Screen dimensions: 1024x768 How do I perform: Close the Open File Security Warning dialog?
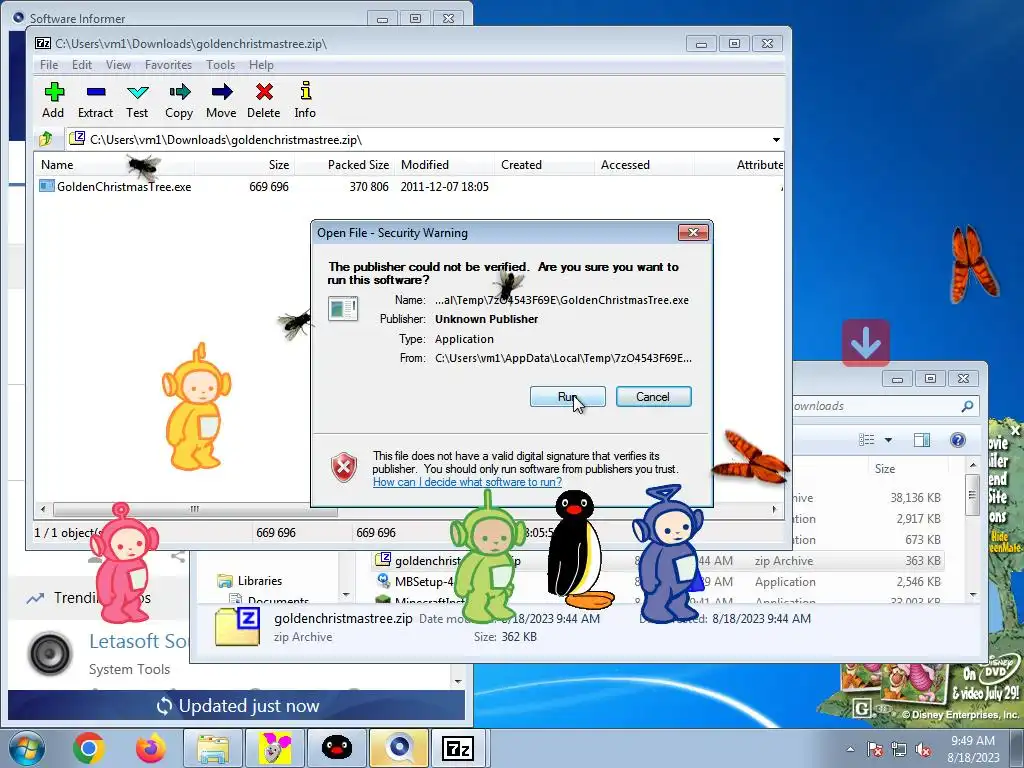[693, 232]
